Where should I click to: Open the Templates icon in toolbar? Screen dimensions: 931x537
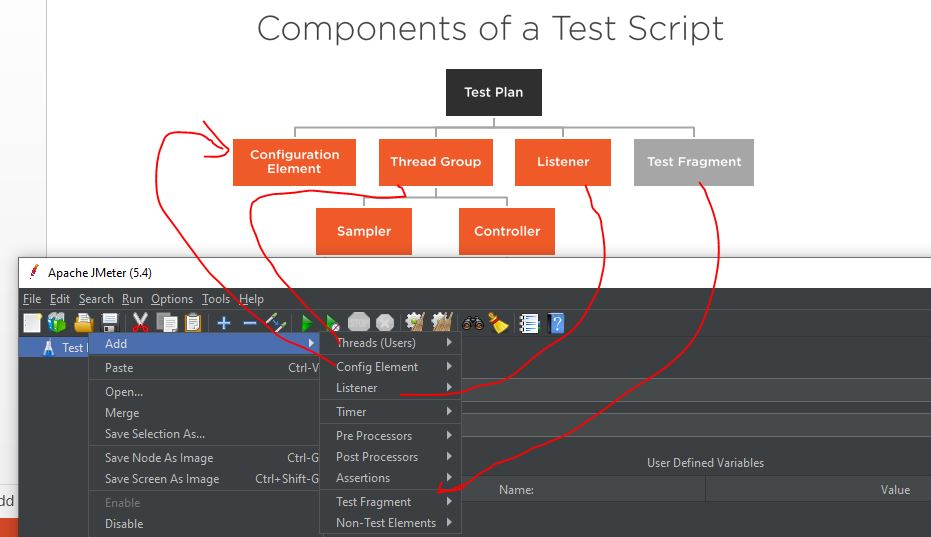point(57,323)
